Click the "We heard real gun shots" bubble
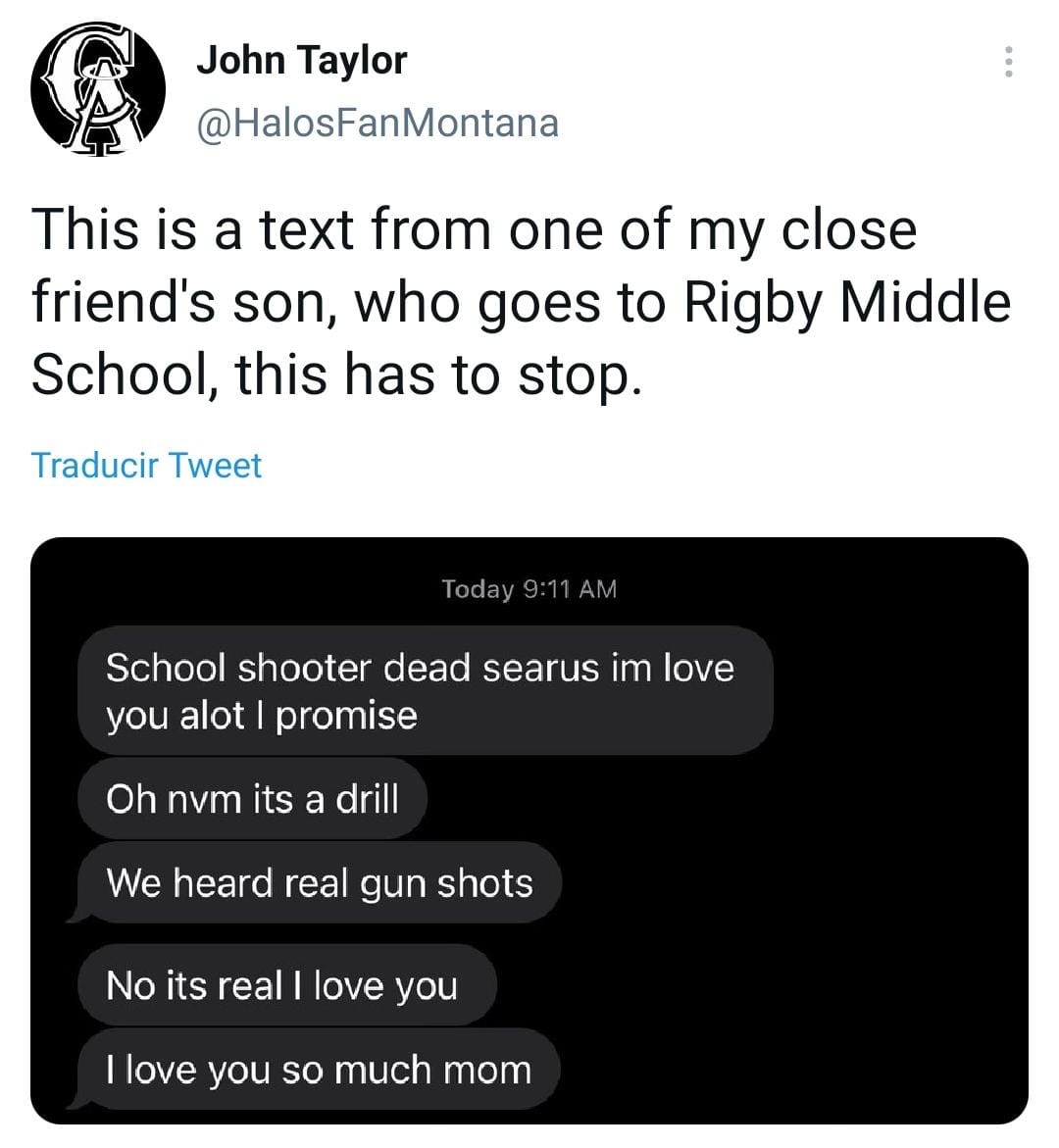Screen dimensions: 1059x1148 coord(319,883)
